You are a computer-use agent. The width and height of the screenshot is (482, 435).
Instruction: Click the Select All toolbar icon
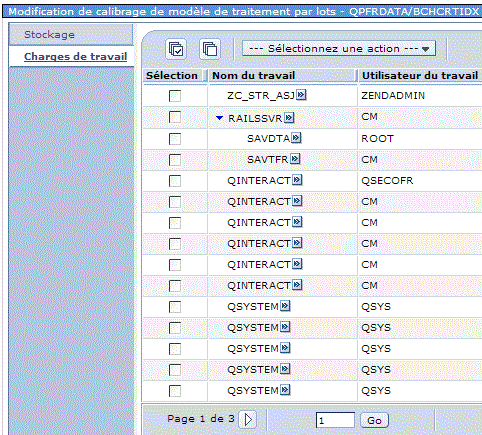coord(176,49)
